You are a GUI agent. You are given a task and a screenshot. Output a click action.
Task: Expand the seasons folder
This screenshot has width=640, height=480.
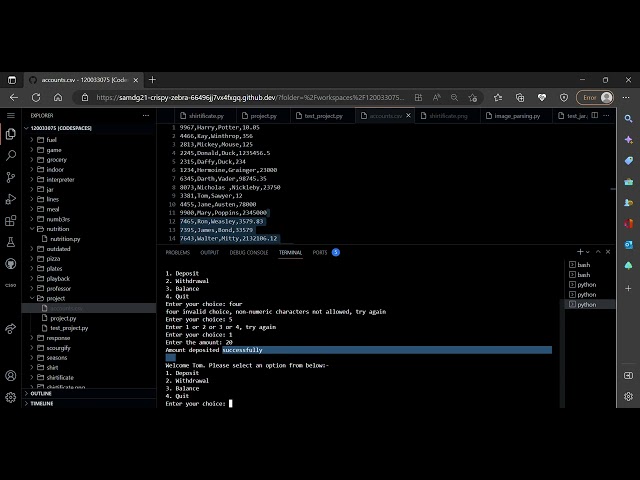tap(56, 358)
